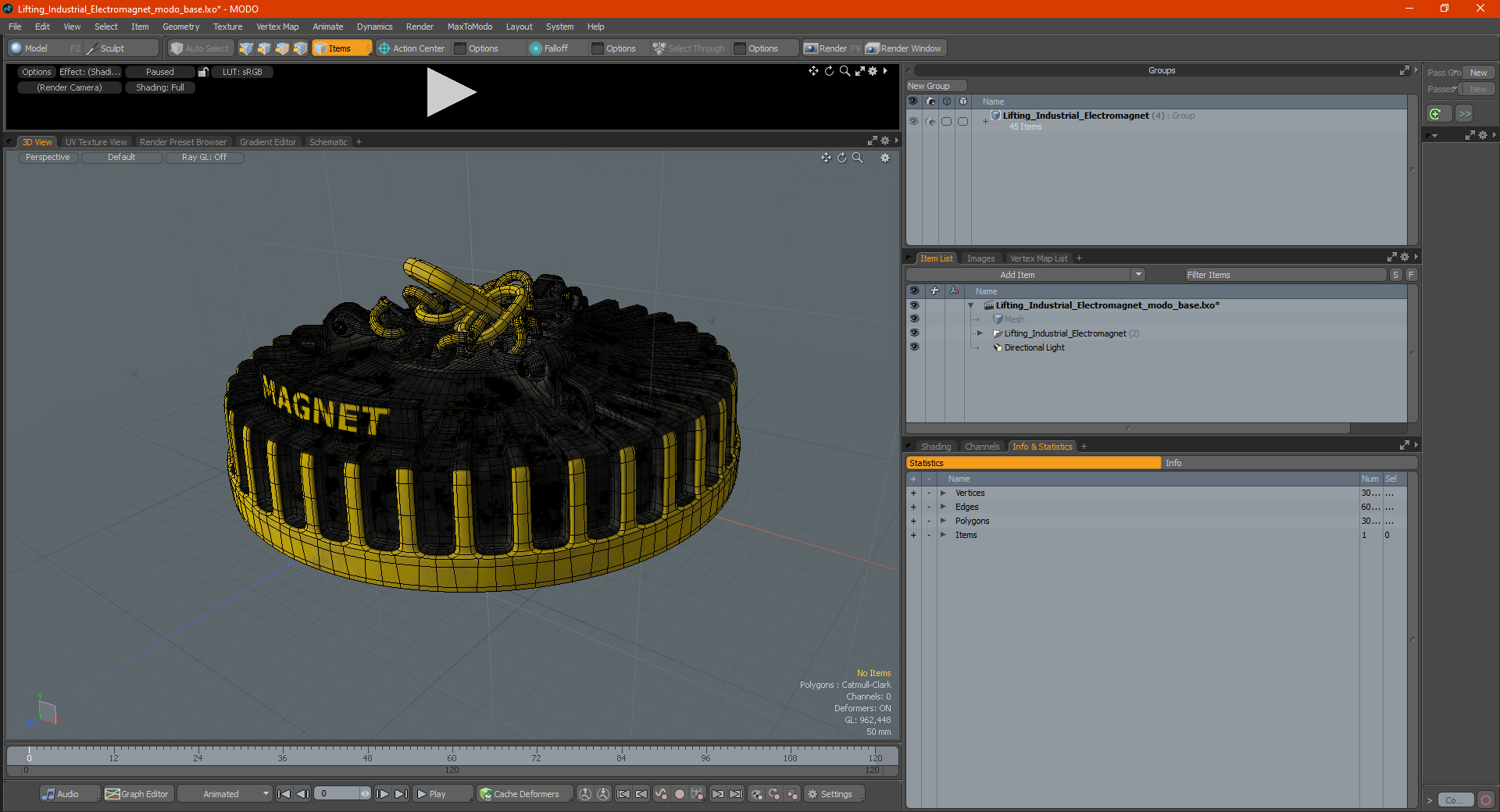Toggle the preview lock icon
The height and width of the screenshot is (812, 1500).
(203, 72)
